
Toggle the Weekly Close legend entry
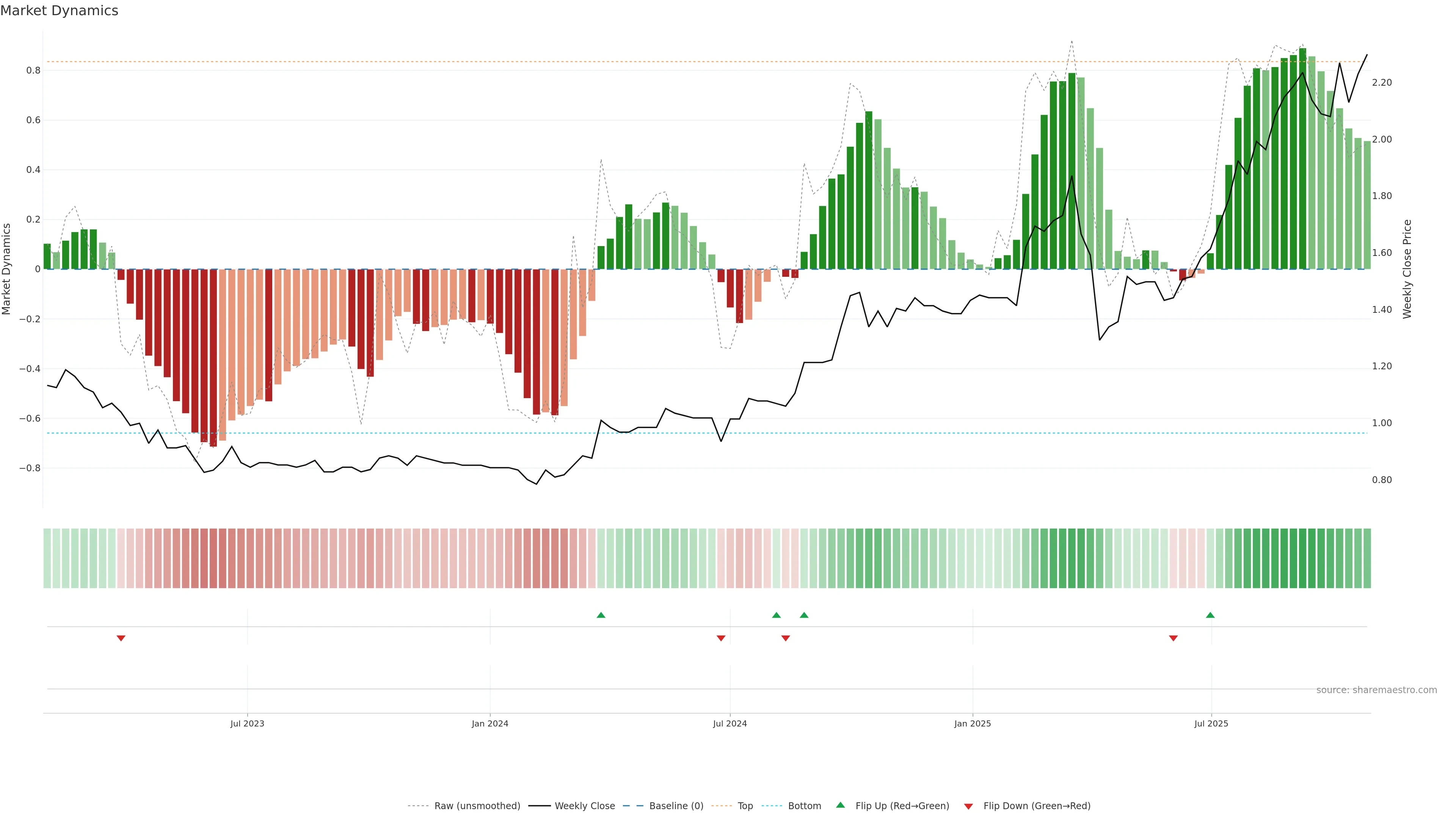click(584, 806)
